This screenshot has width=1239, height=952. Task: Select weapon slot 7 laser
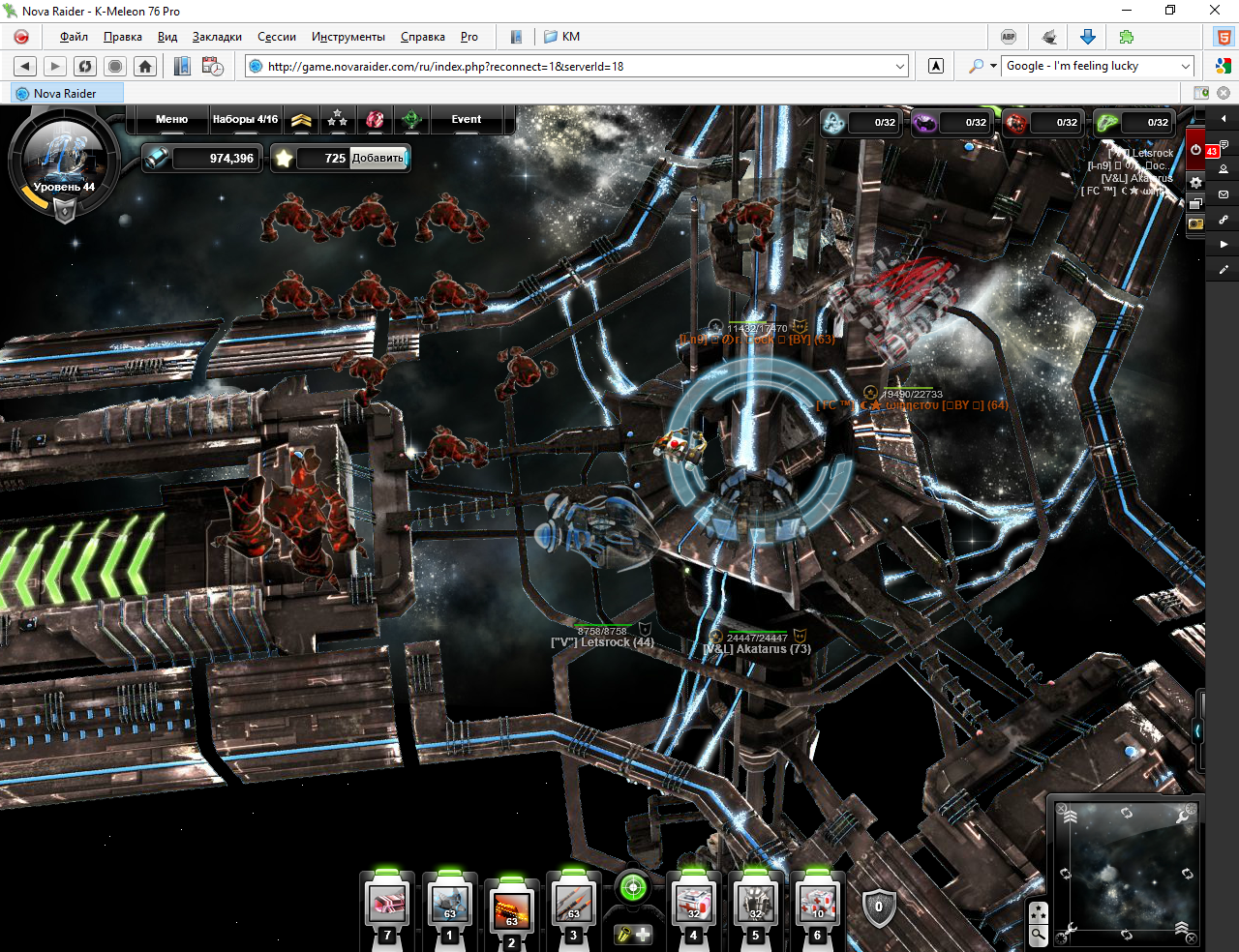pos(388,906)
